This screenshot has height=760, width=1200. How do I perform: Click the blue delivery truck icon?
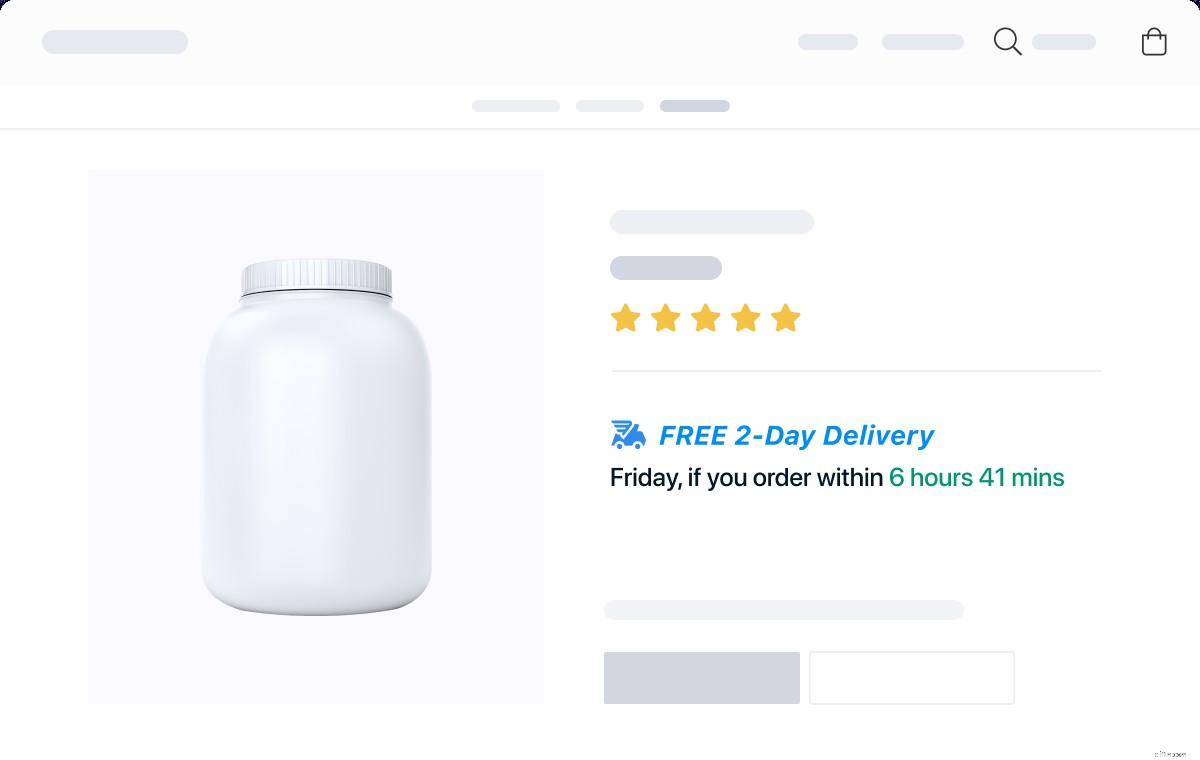coord(627,434)
